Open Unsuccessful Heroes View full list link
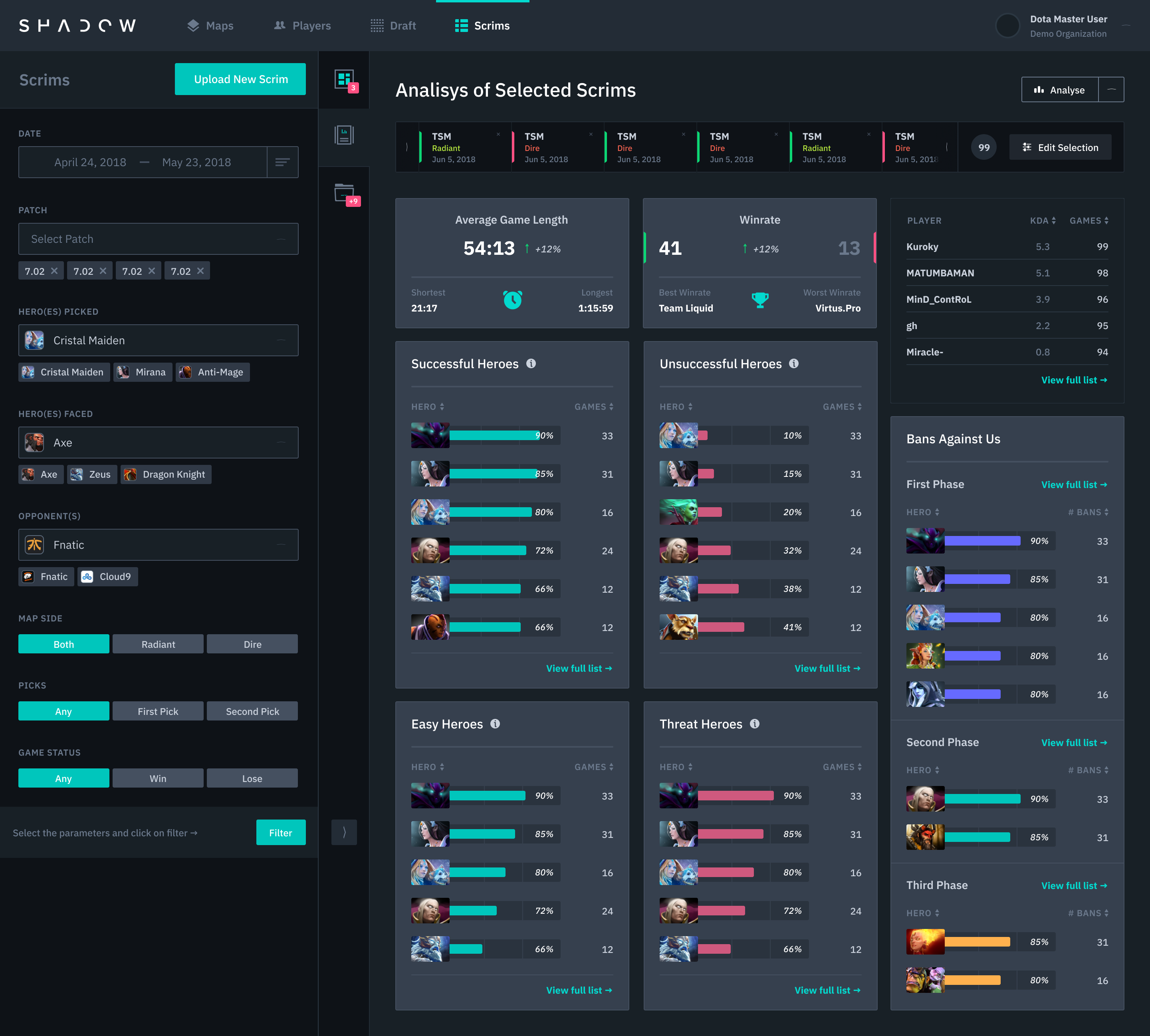Screen dimensions: 1150x1036 tap(827, 668)
